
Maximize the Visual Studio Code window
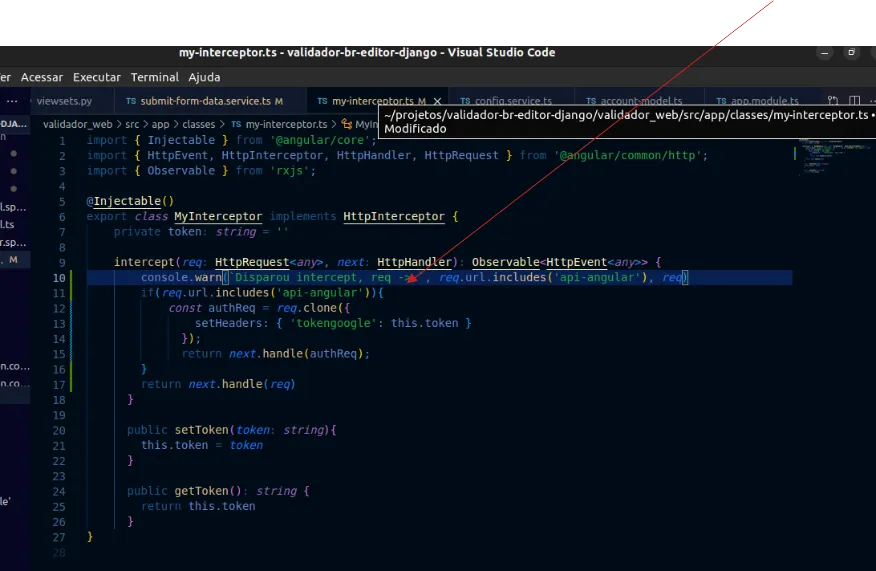coord(851,52)
